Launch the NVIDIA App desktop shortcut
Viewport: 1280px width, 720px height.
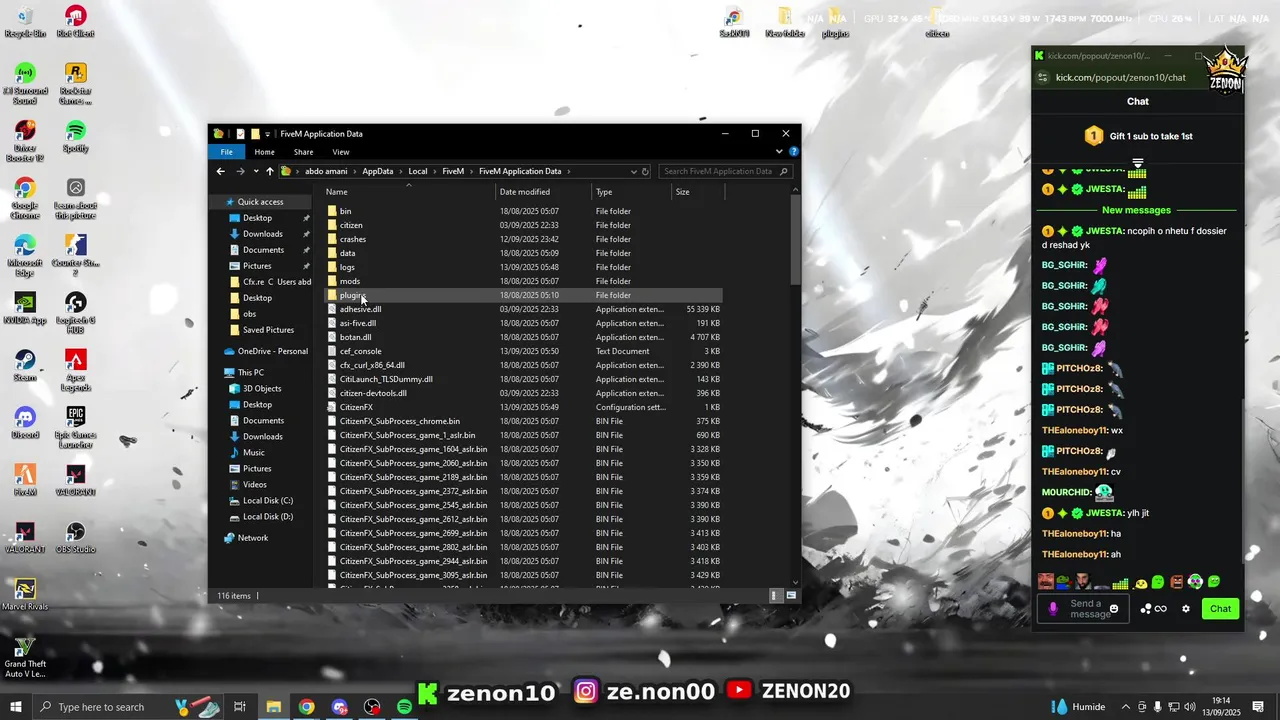coord(25,308)
